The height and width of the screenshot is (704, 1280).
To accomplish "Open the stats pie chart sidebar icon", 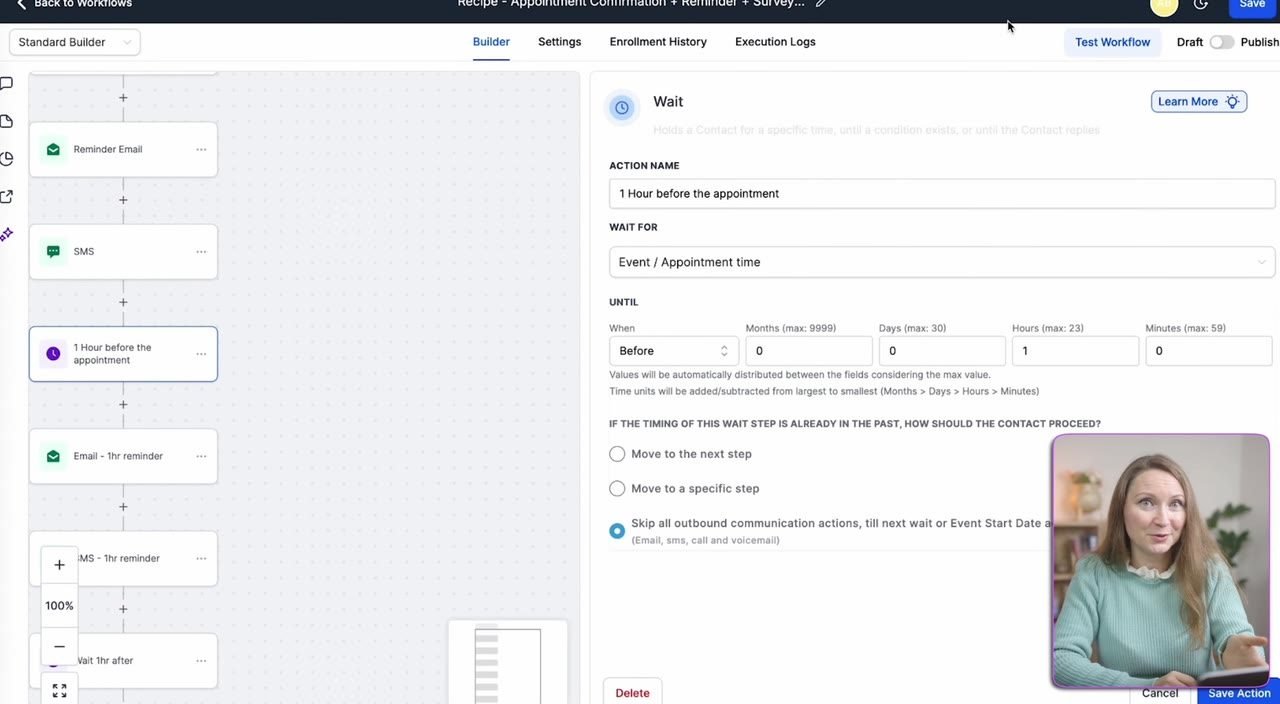I will 6,159.
